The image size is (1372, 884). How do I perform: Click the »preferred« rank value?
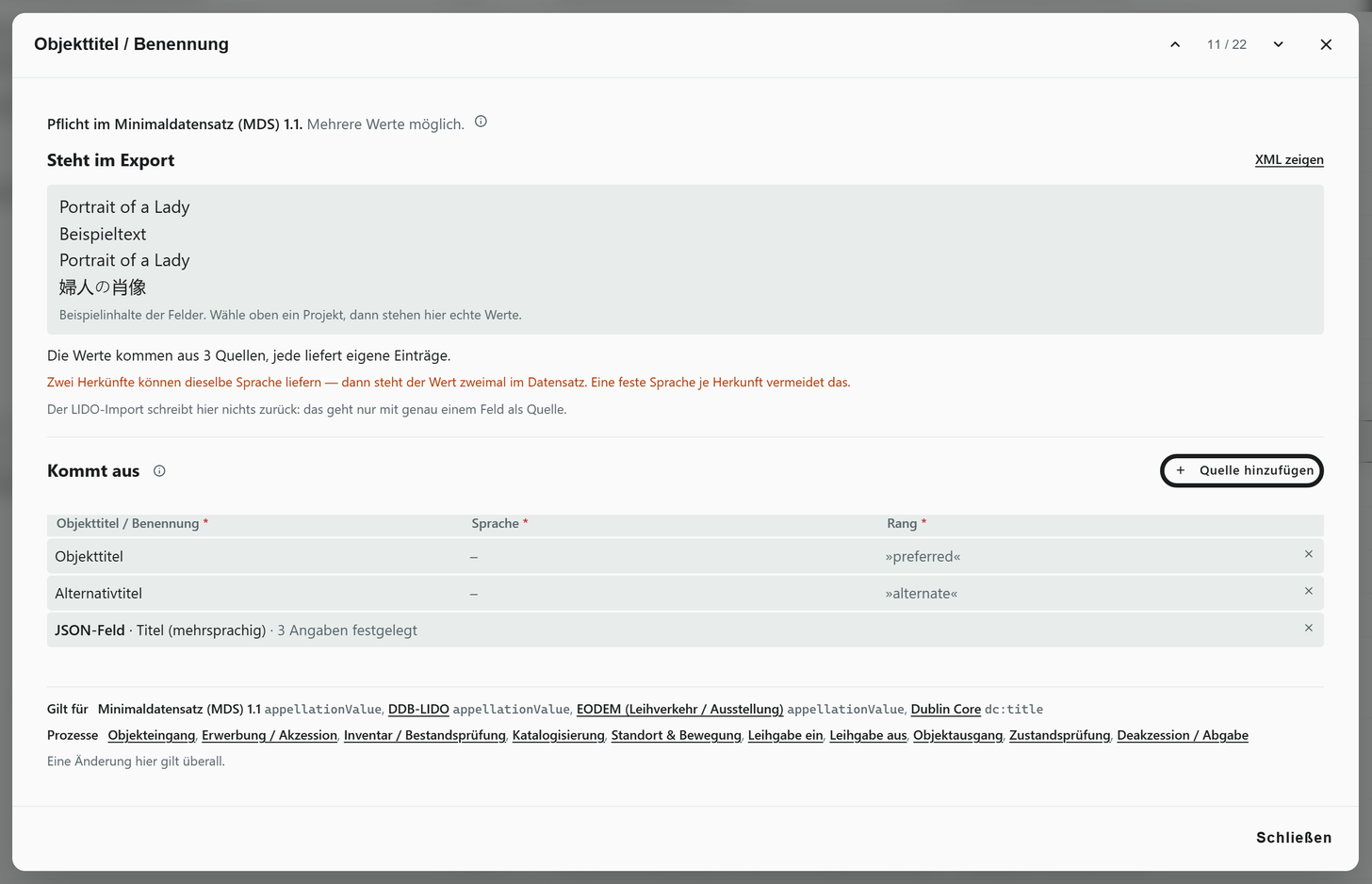[x=923, y=556]
